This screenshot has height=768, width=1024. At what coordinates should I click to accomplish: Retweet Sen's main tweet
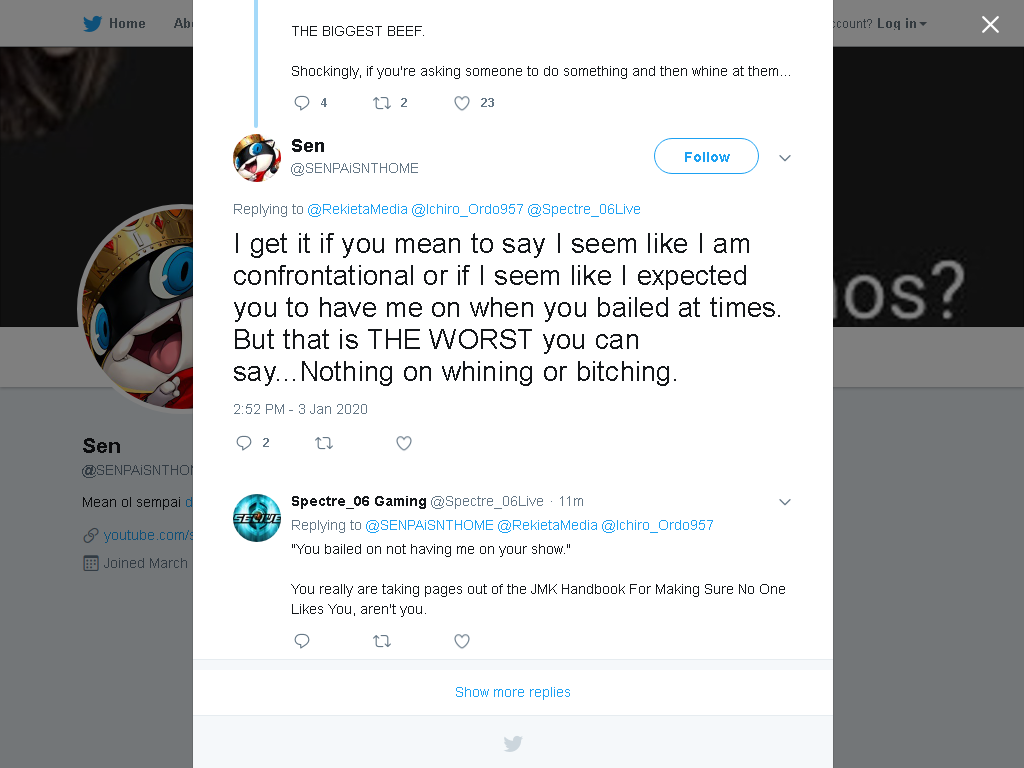pyautogui.click(x=324, y=443)
